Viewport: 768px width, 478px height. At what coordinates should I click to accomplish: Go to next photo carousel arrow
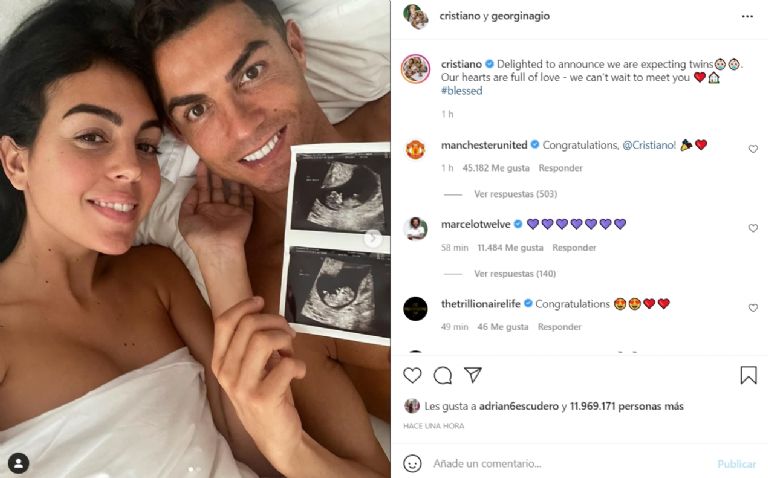pyautogui.click(x=372, y=238)
